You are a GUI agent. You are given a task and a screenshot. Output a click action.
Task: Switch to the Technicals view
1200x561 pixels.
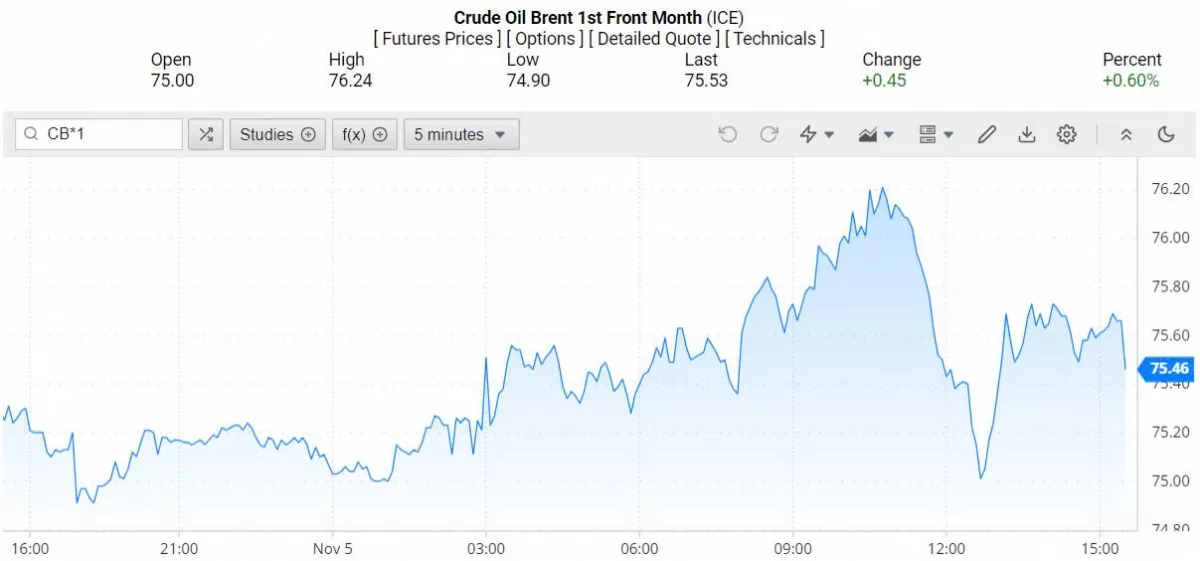click(774, 39)
